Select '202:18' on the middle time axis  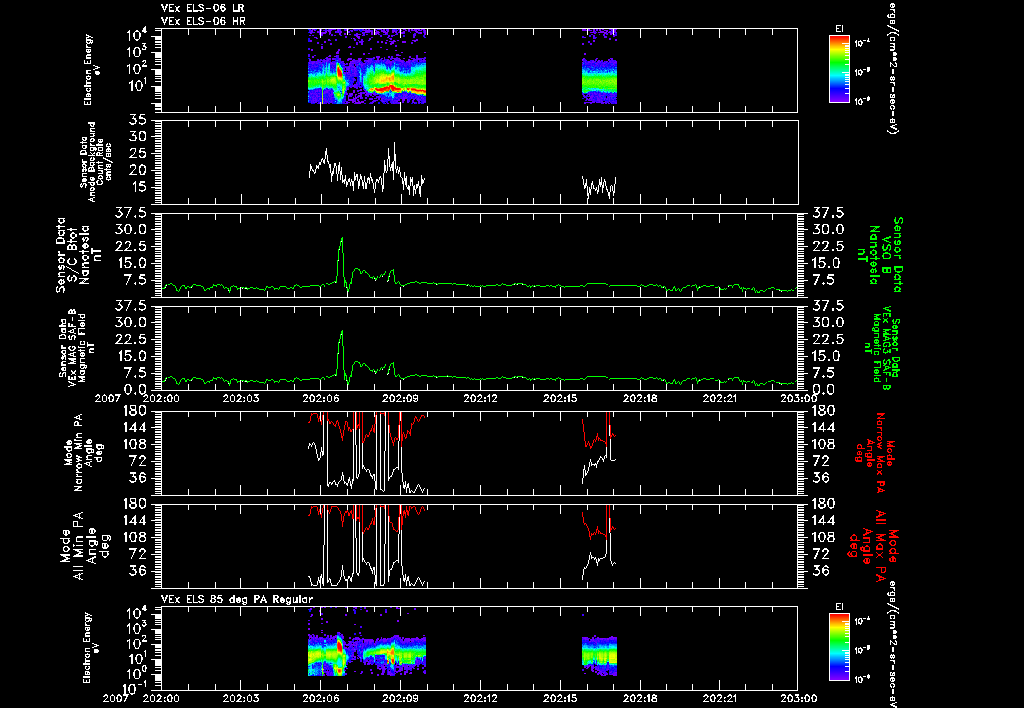click(x=640, y=398)
